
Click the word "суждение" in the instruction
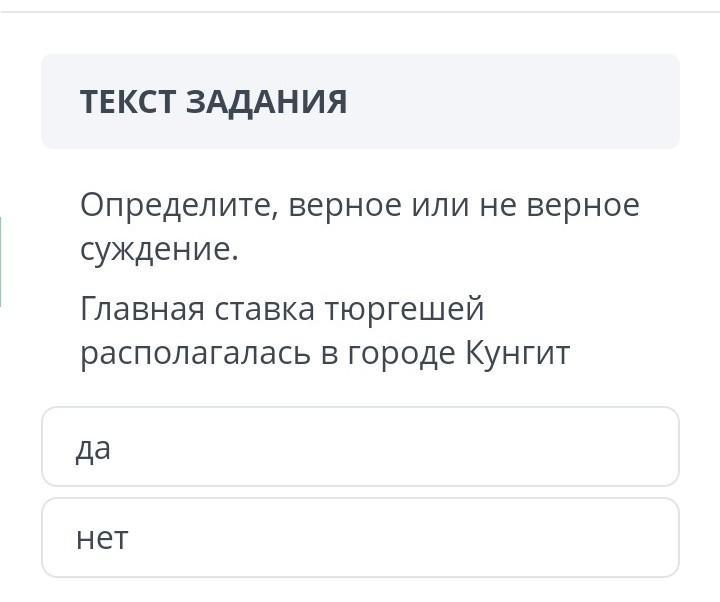(158, 249)
